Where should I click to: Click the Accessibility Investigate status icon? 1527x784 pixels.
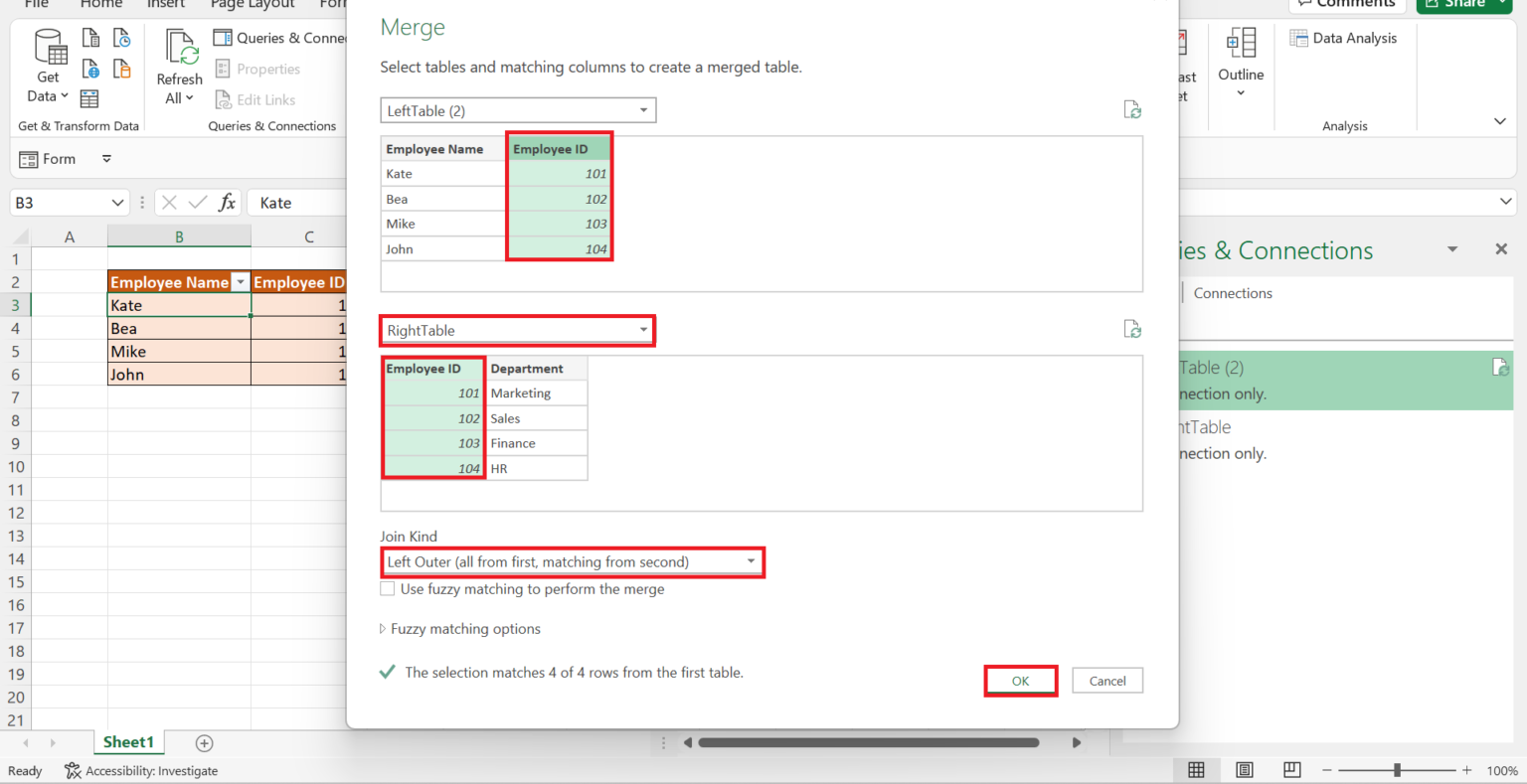(73, 771)
